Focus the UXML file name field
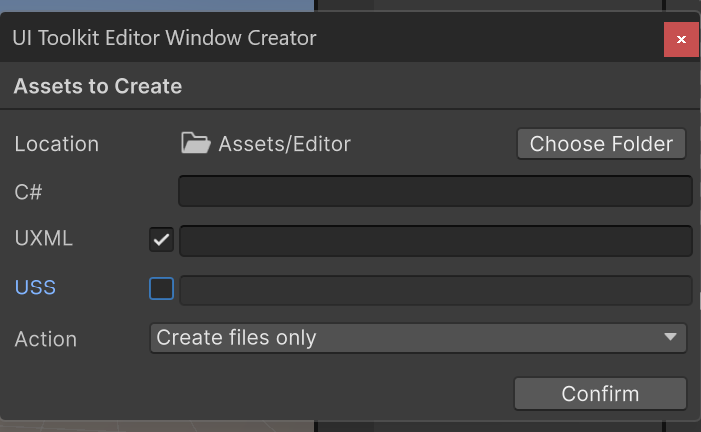This screenshot has height=432, width=701. point(436,241)
